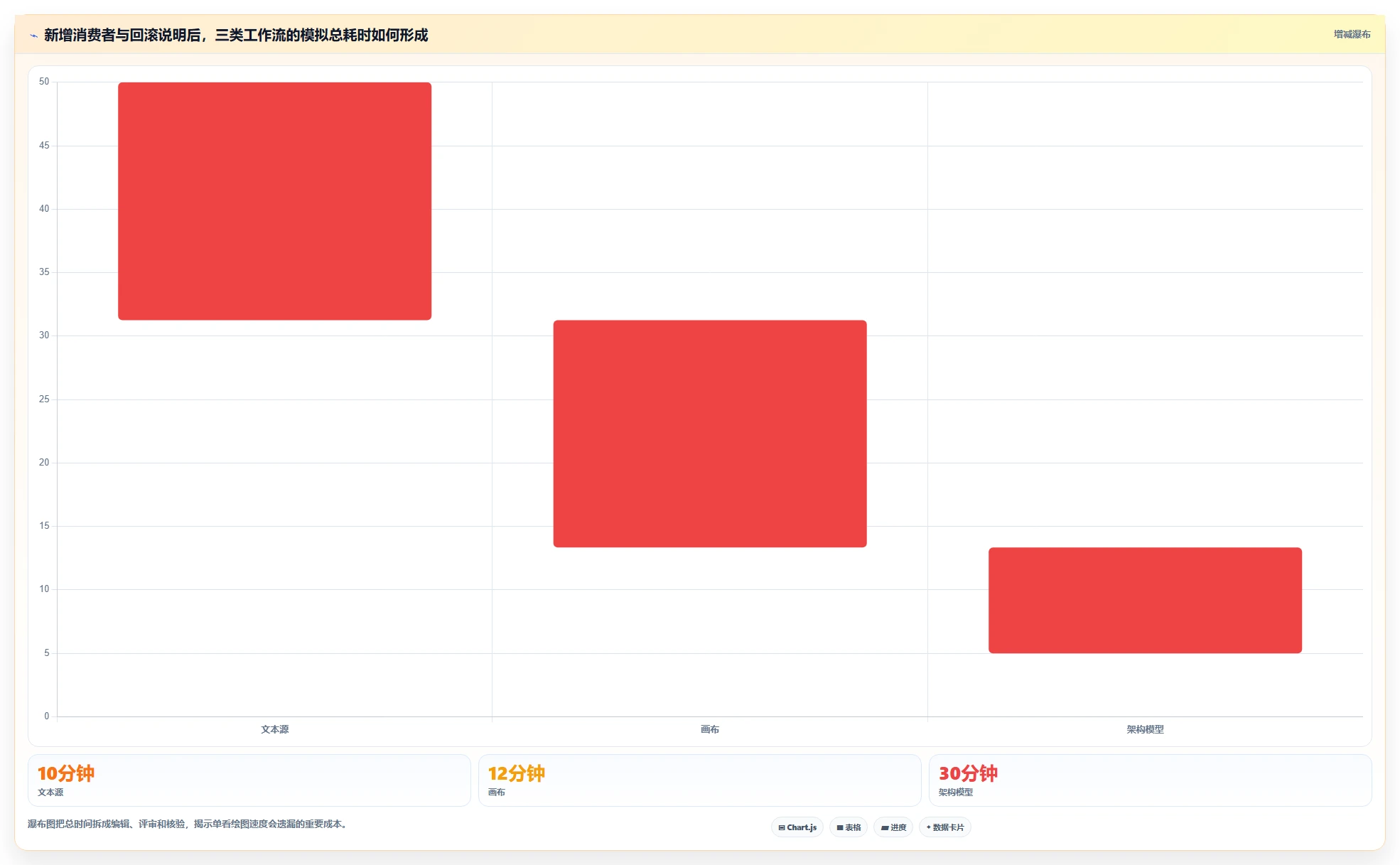Click the 进度 tag chip
Image resolution: width=1400 pixels, height=865 pixels.
pyautogui.click(x=893, y=827)
